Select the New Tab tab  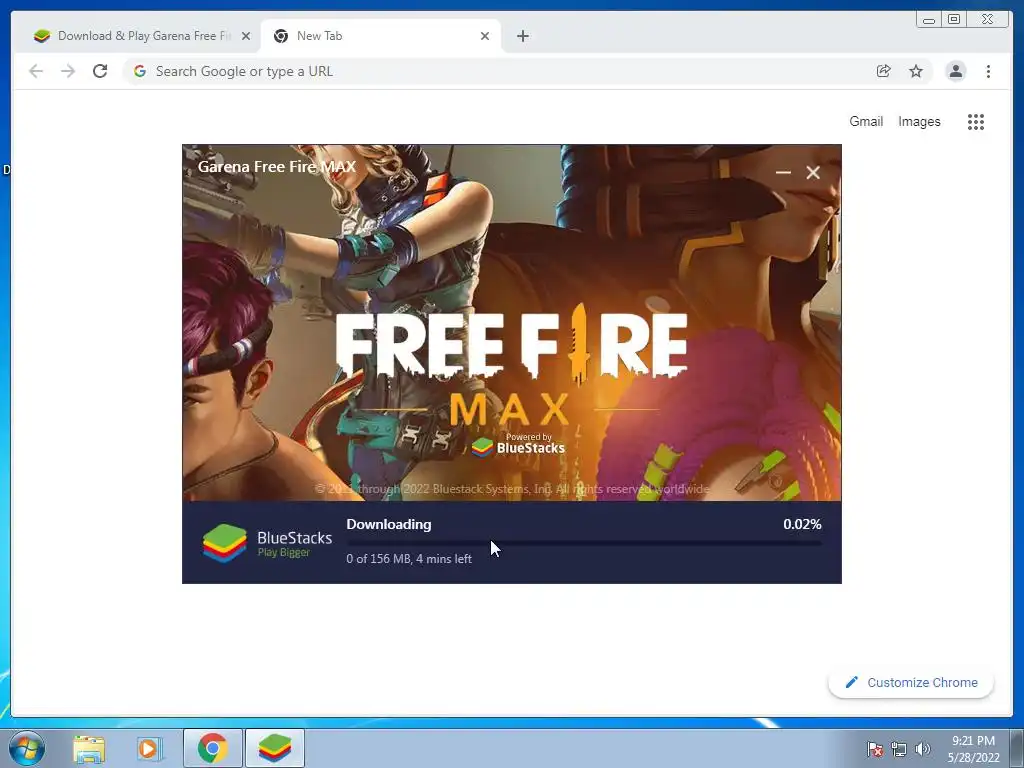381,36
